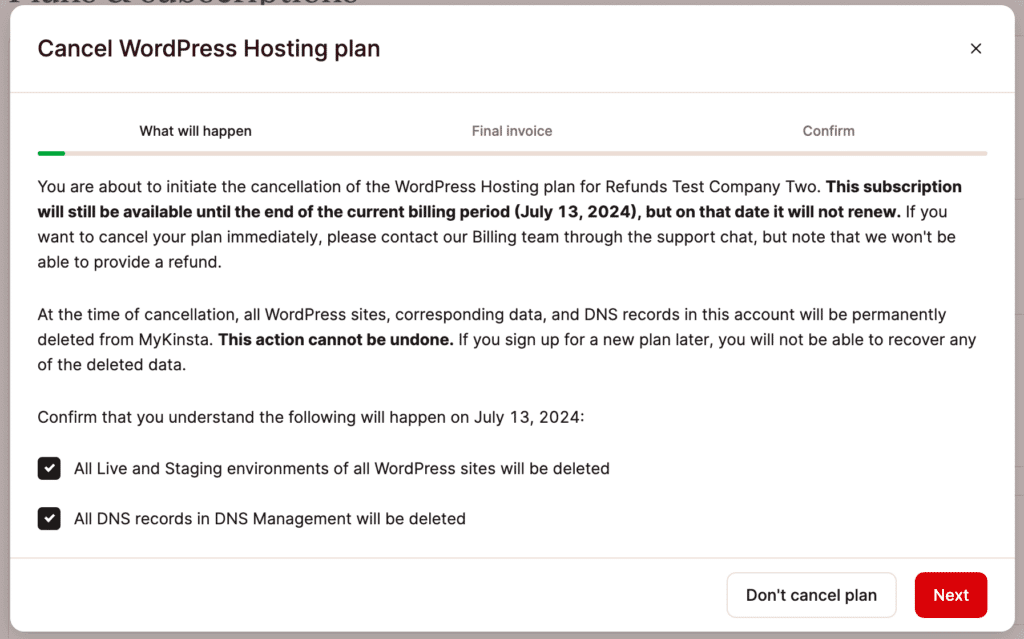
Task: Click the Next button
Action: [x=950, y=594]
